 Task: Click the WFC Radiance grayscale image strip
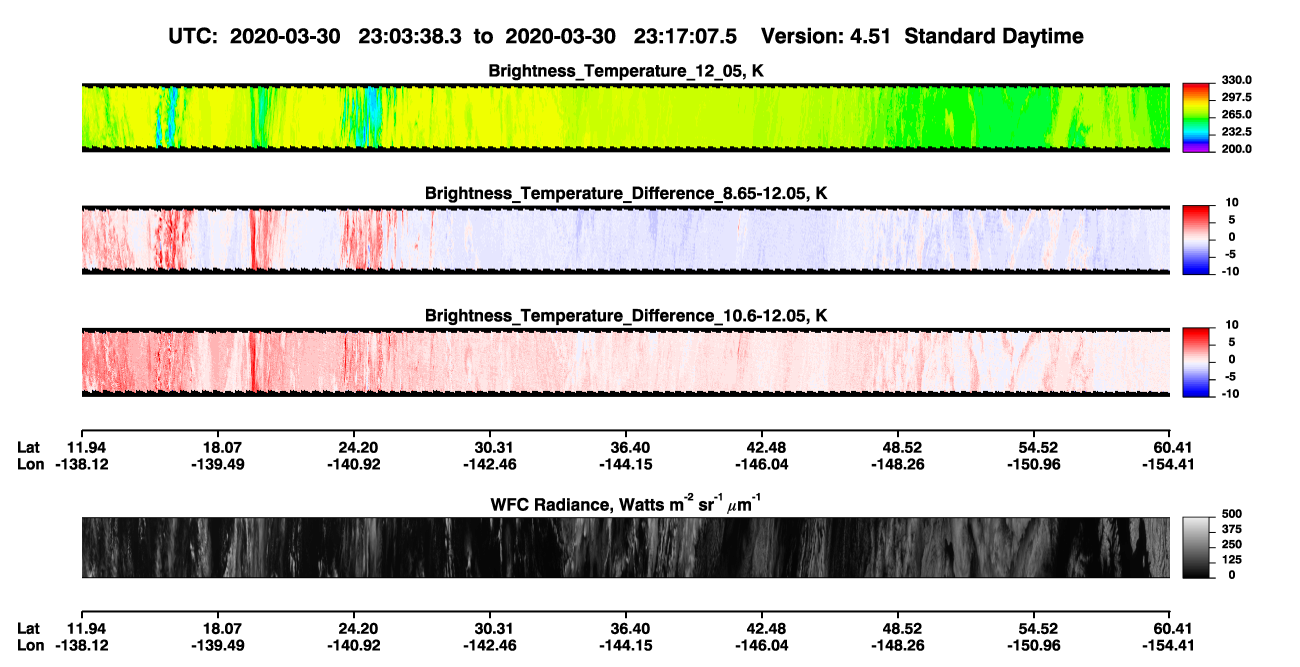(x=625, y=547)
